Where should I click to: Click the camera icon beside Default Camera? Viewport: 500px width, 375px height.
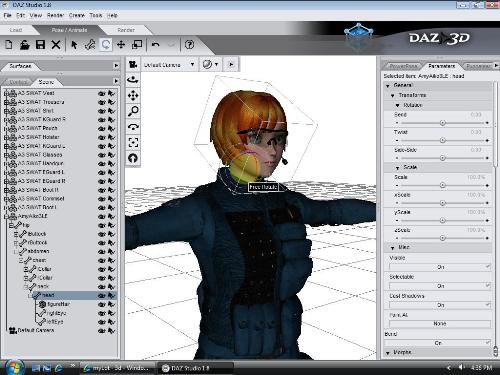(133, 64)
